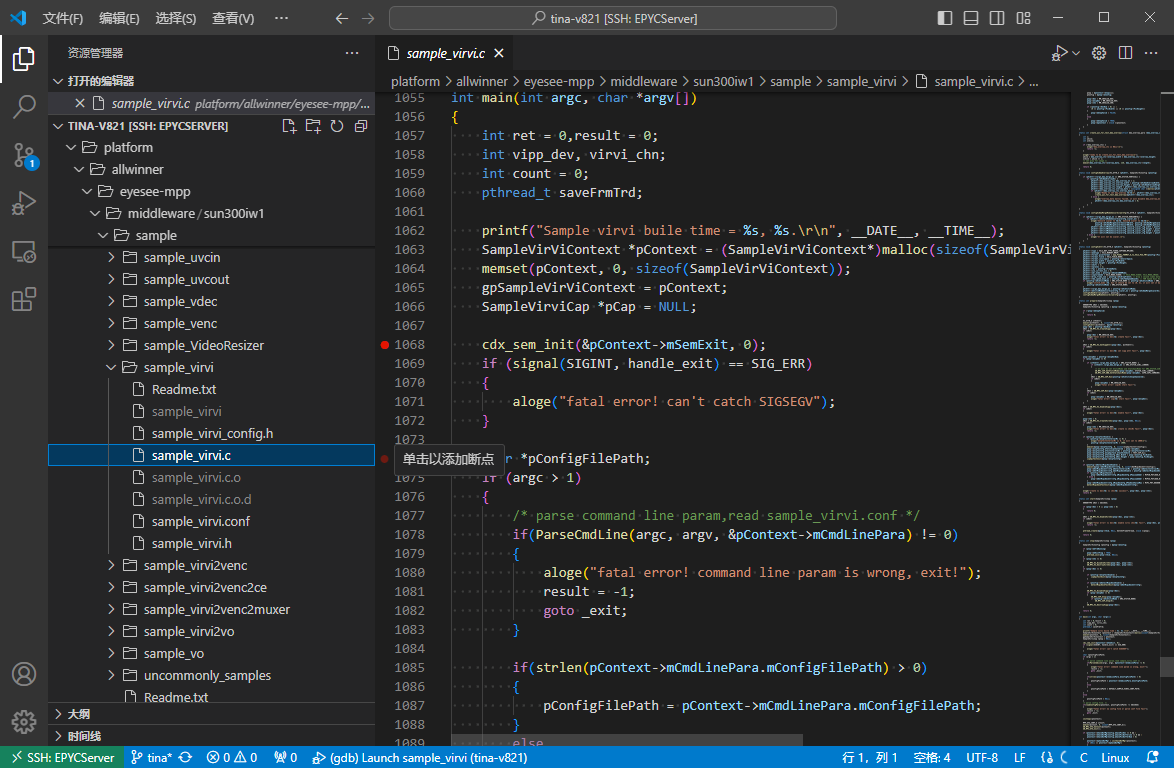Expand the 大纲 outline section

pos(78,714)
